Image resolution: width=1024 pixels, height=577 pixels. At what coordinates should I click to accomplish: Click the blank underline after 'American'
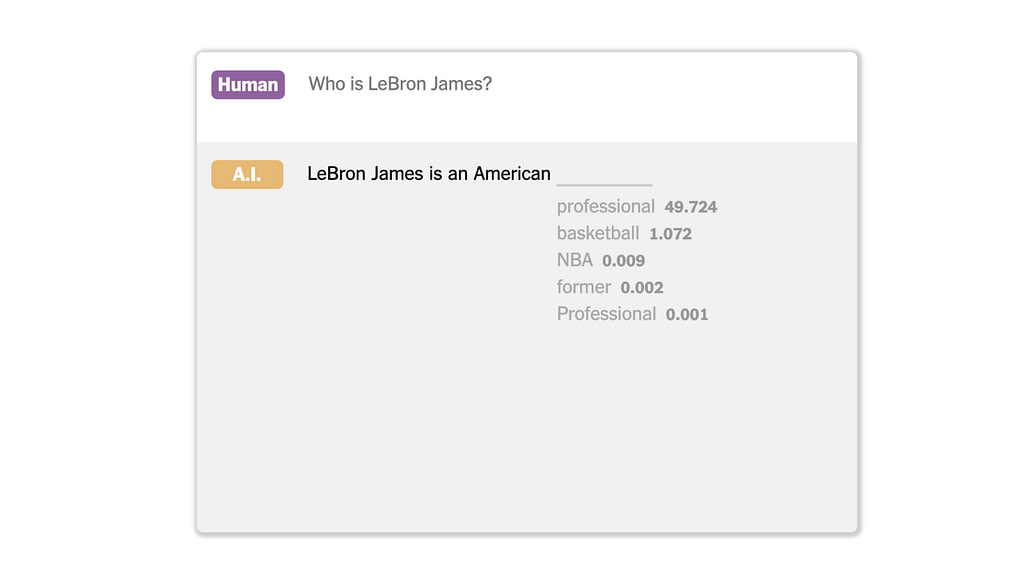(x=604, y=185)
